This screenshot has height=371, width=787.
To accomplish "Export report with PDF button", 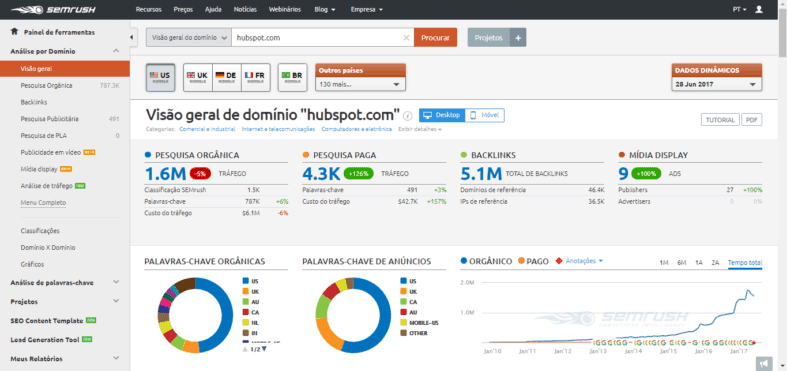I will pyautogui.click(x=751, y=120).
